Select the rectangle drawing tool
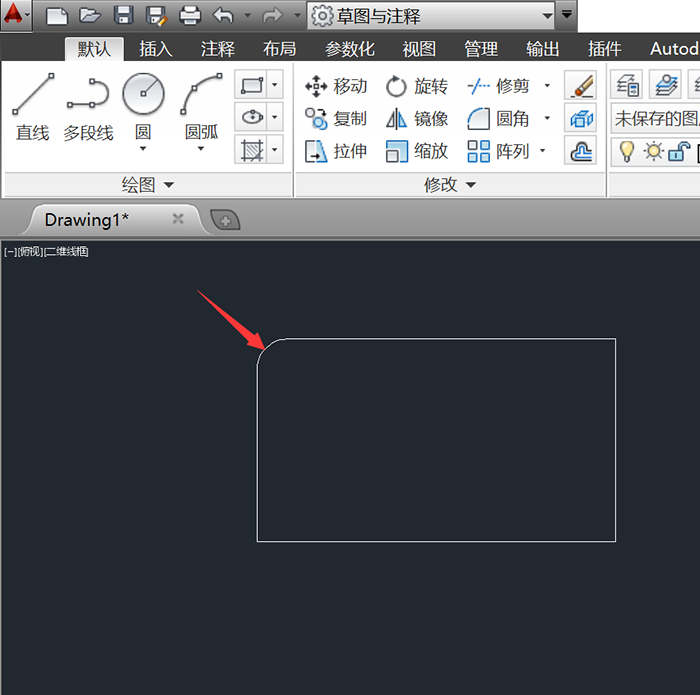Screen dimensions: 700x695 251,84
